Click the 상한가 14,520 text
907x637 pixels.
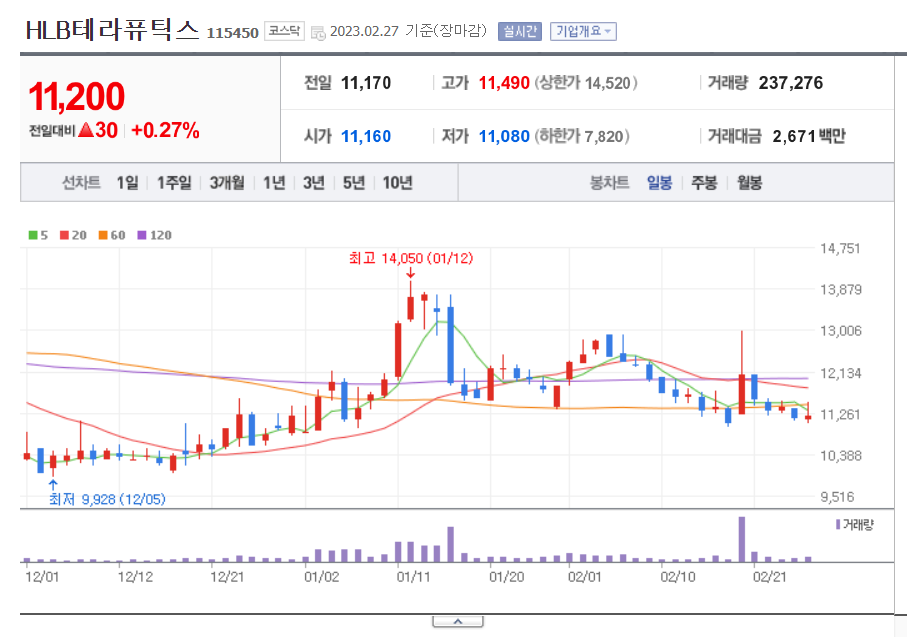pos(585,83)
